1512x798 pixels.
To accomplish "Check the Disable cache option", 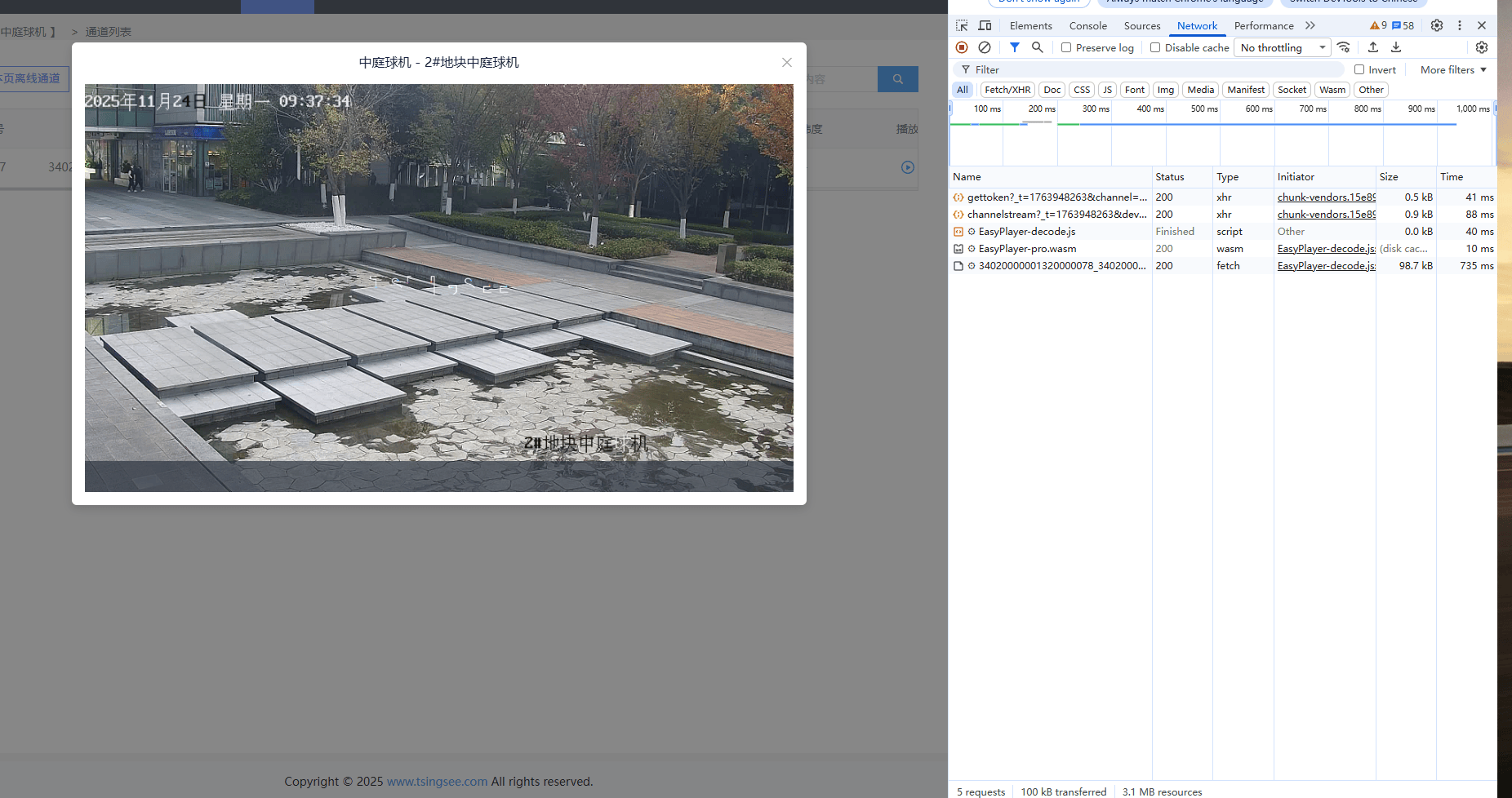I will pos(1155,48).
